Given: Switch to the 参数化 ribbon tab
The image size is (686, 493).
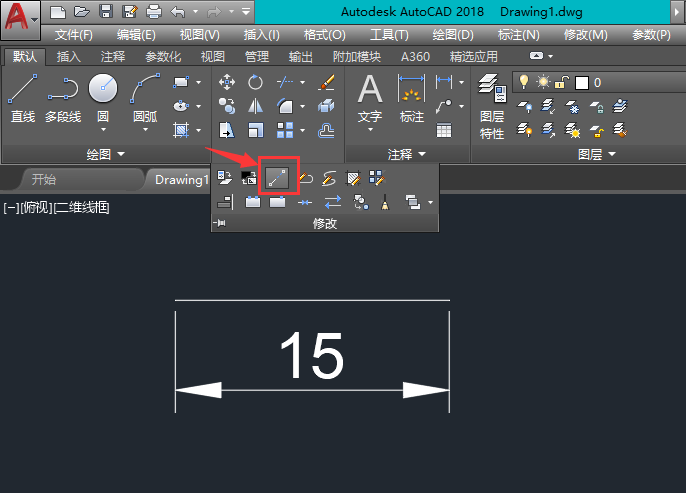Looking at the screenshot, I should coord(163,56).
